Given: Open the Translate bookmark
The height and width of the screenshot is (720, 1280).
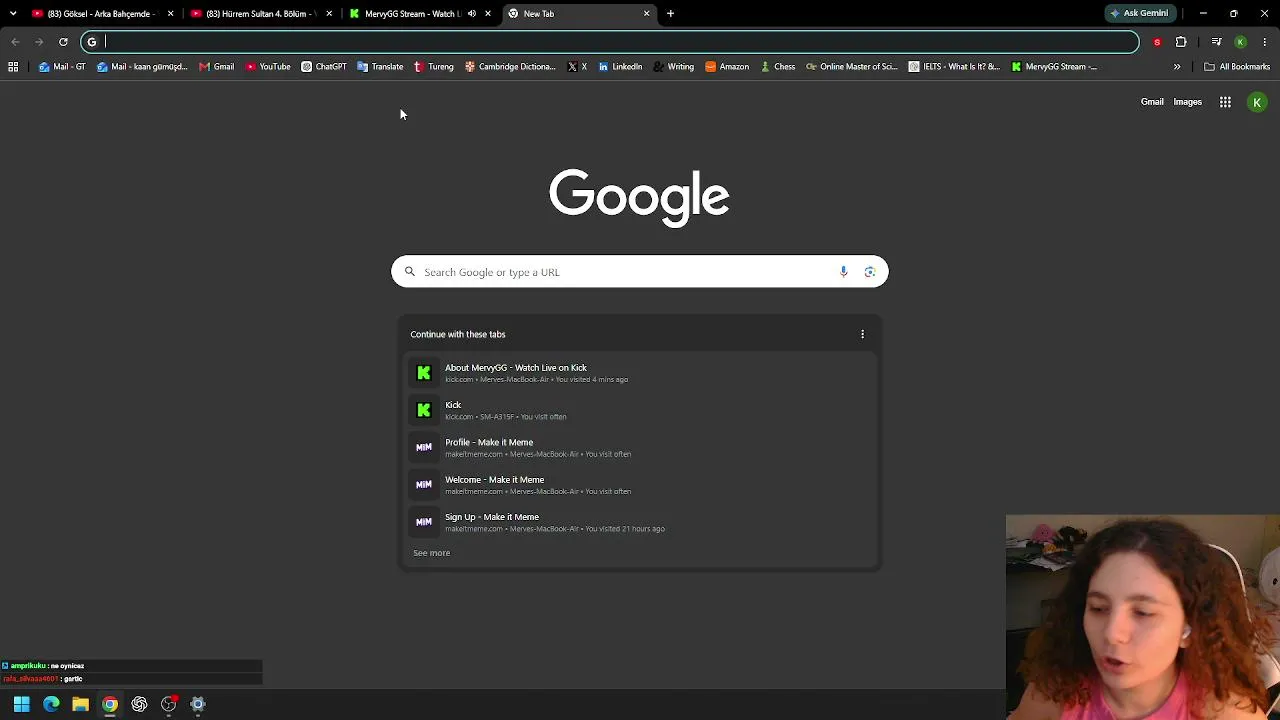Looking at the screenshot, I should 380,67.
